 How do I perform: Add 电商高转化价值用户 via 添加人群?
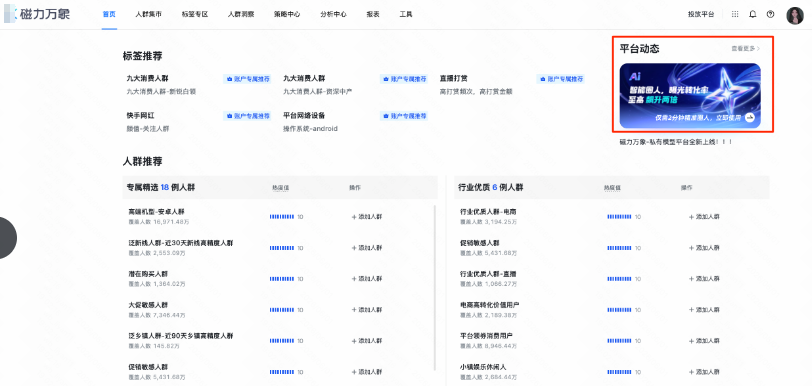(704, 310)
